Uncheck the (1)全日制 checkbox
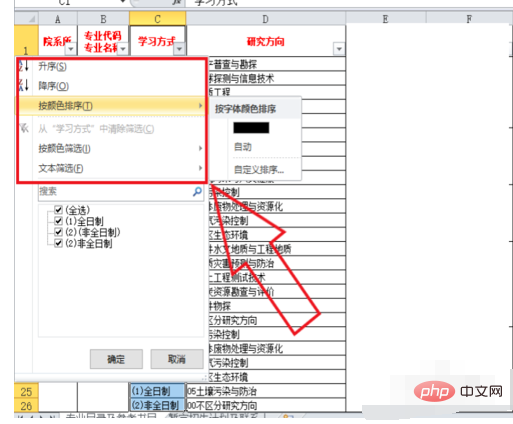 click(58, 221)
